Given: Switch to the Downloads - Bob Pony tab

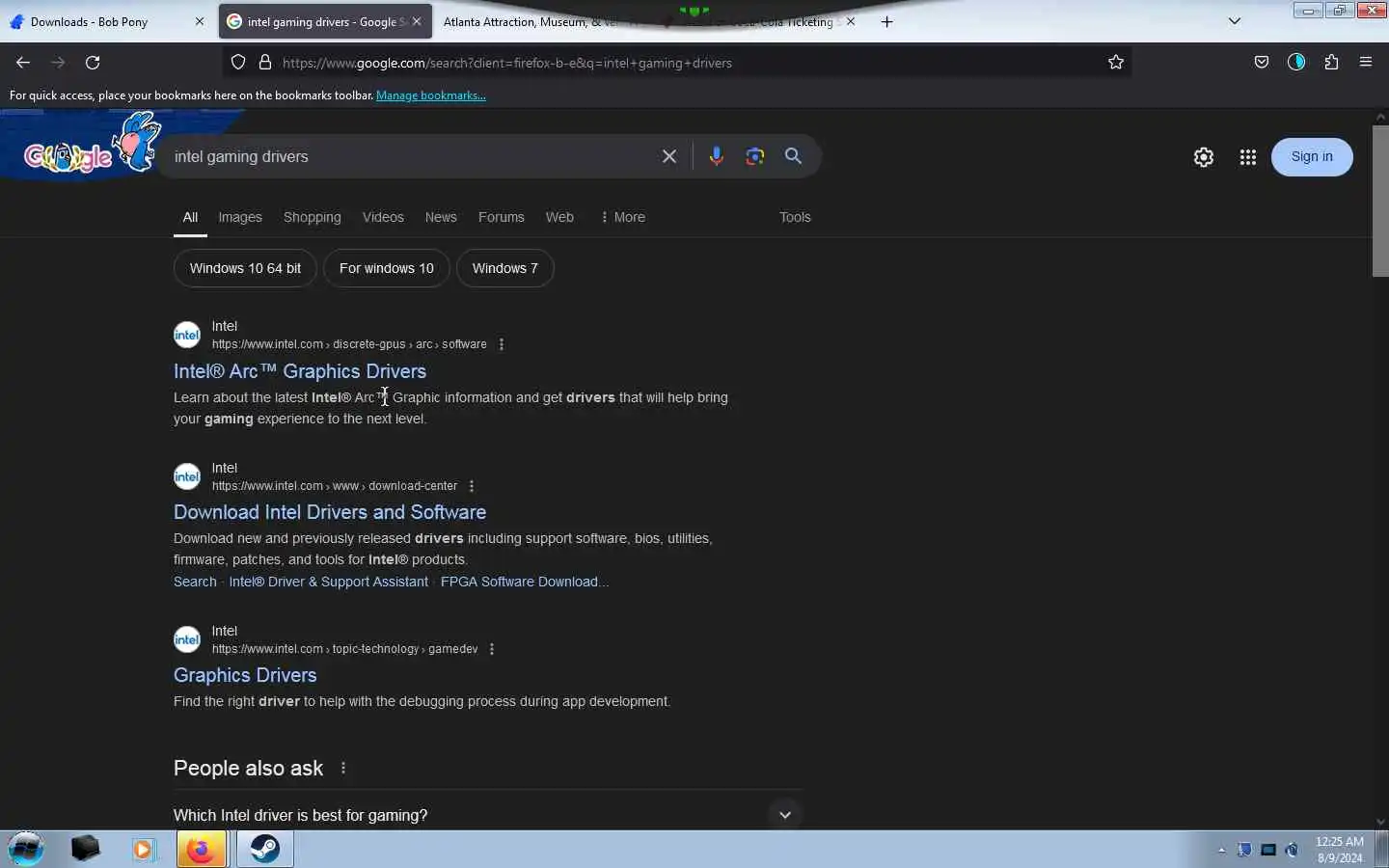Looking at the screenshot, I should coord(106,21).
